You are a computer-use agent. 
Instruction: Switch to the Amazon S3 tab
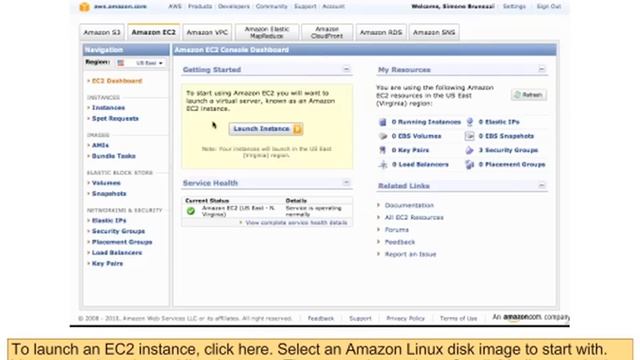[102, 32]
